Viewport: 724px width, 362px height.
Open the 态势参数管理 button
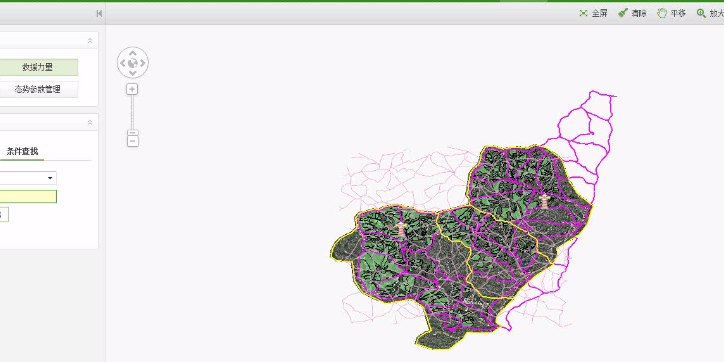coord(38,90)
